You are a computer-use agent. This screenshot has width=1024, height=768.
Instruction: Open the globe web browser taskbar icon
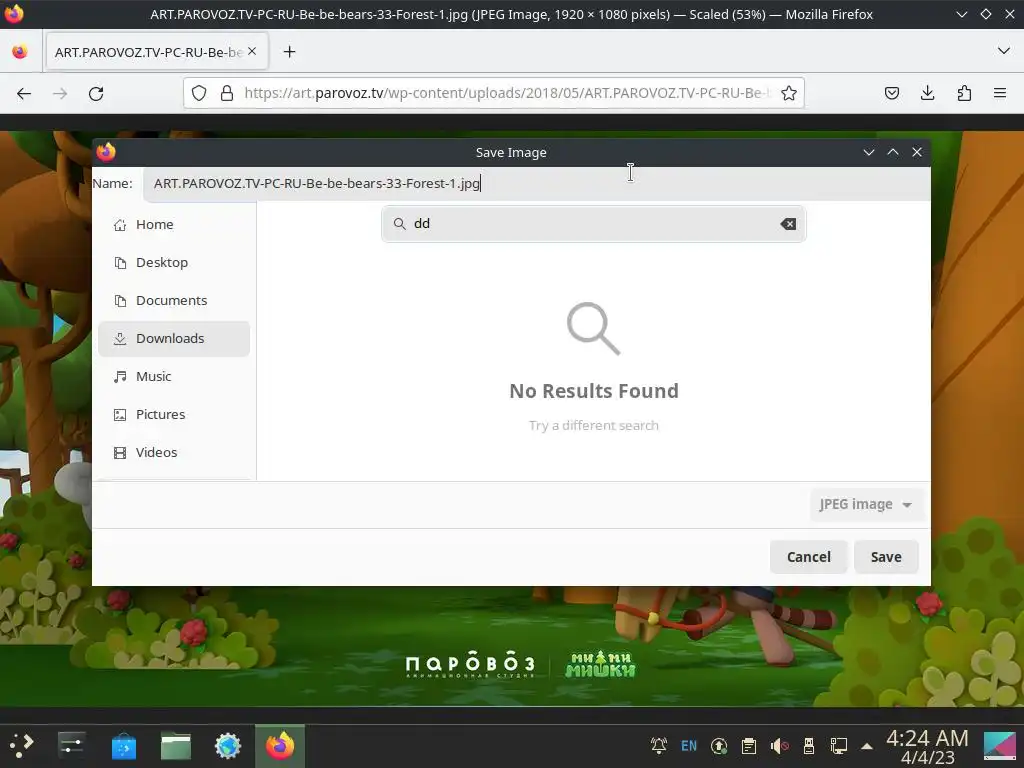click(228, 745)
